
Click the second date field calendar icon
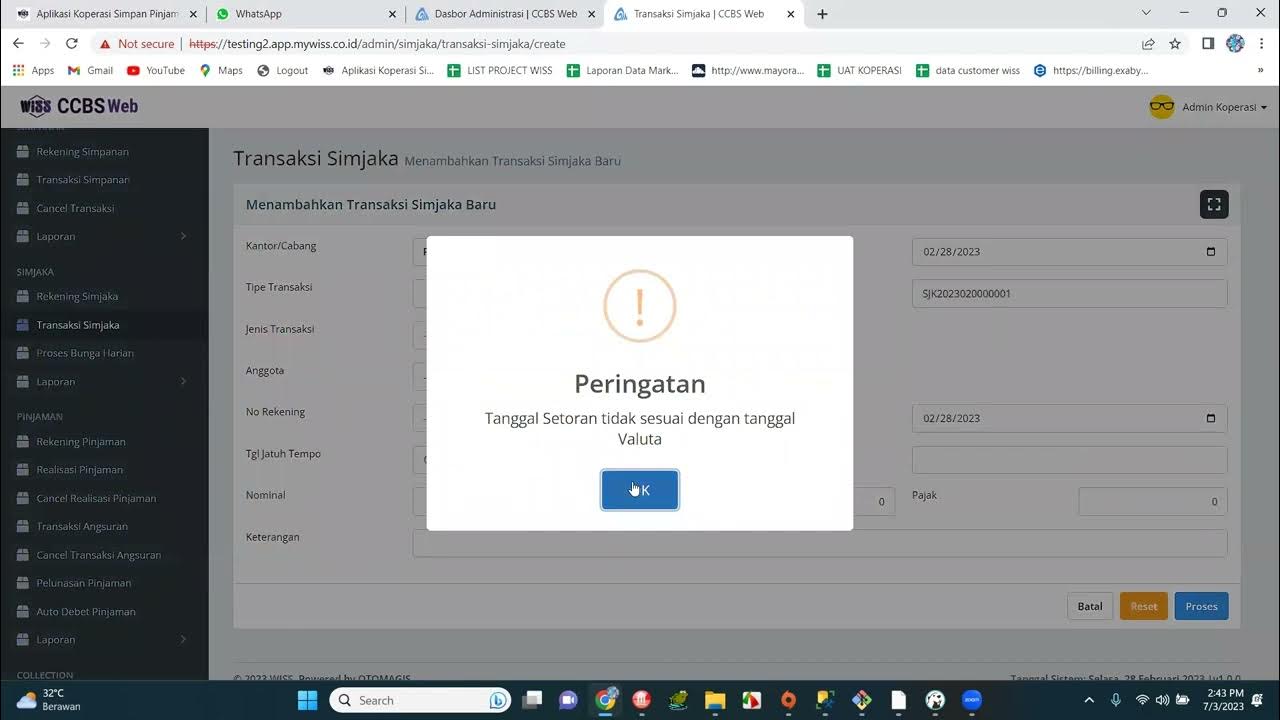tap(1211, 418)
